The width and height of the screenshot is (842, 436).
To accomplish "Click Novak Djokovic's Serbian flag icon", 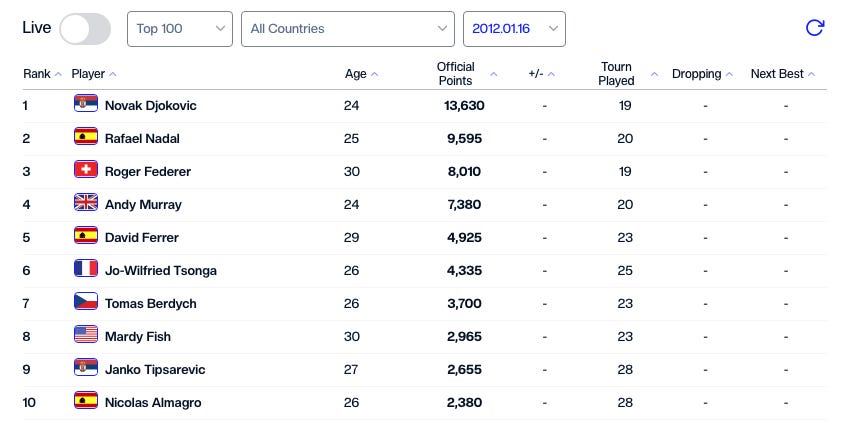I will point(86,104).
